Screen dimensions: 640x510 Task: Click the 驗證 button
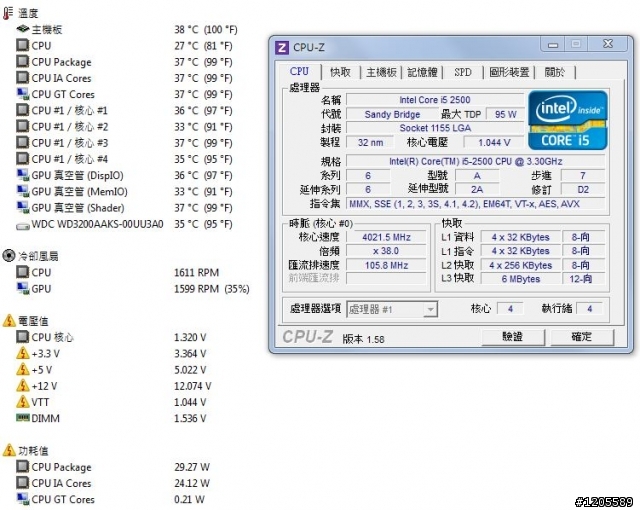click(x=513, y=337)
